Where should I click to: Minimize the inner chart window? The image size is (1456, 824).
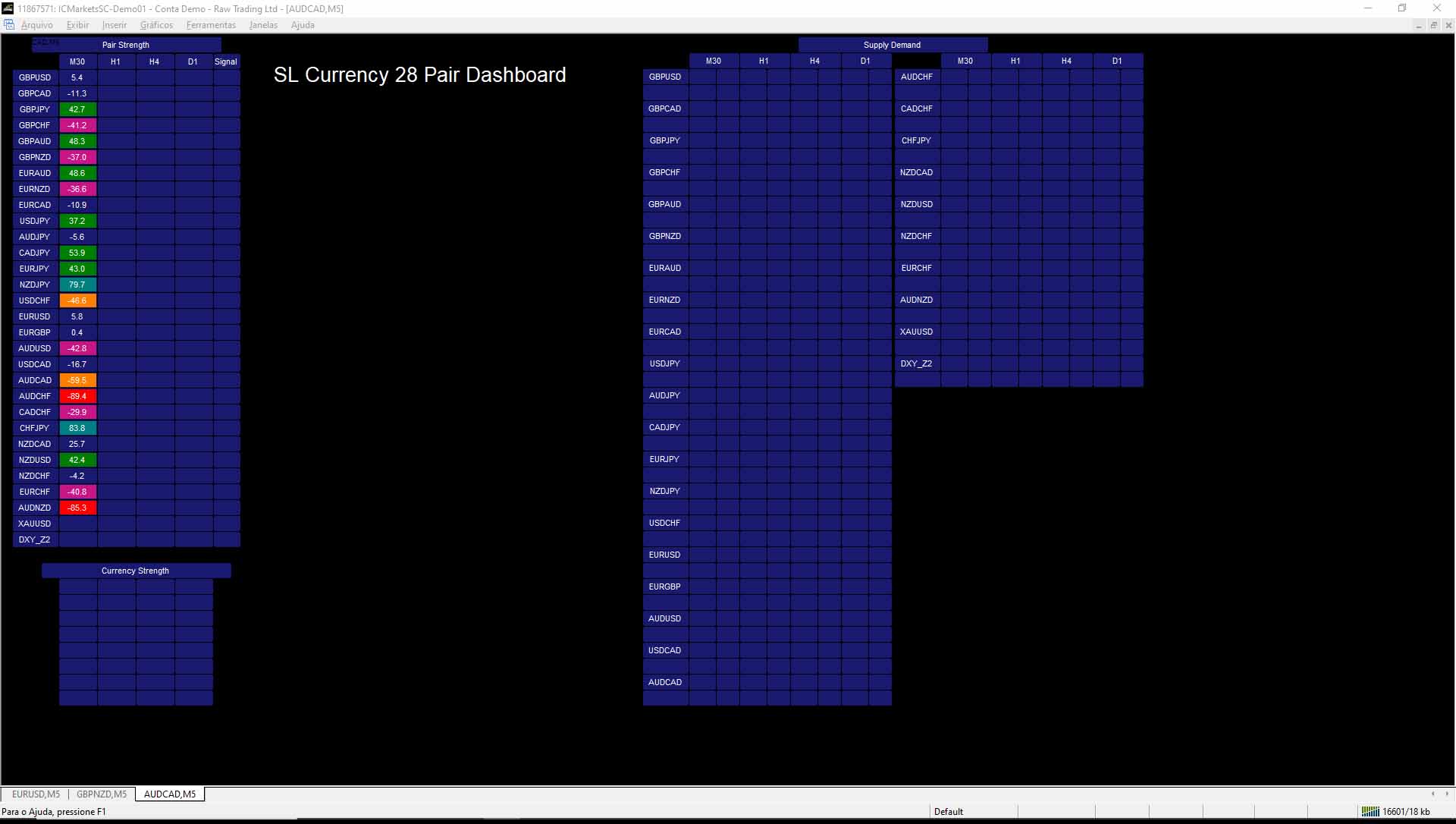pos(1418,25)
